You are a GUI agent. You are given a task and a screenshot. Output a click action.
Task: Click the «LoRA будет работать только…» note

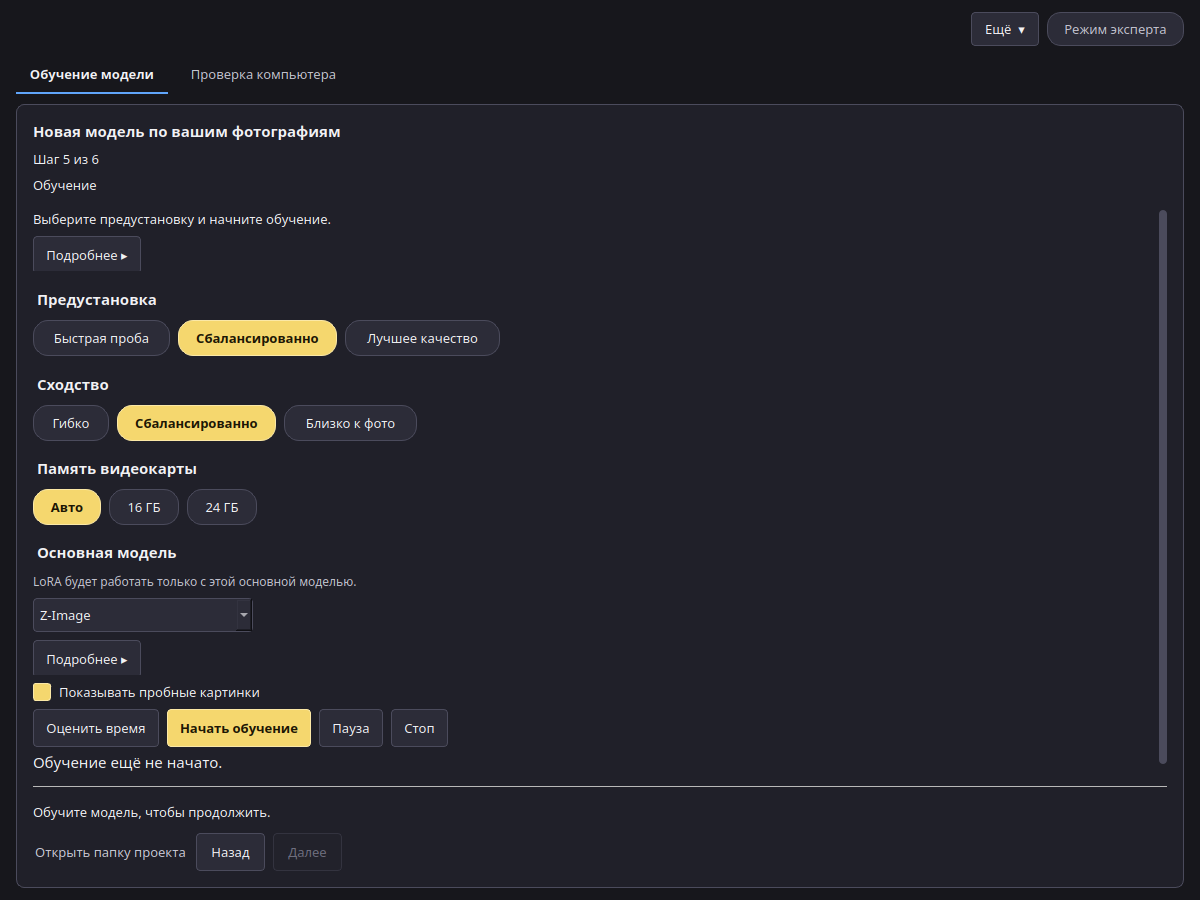195,581
